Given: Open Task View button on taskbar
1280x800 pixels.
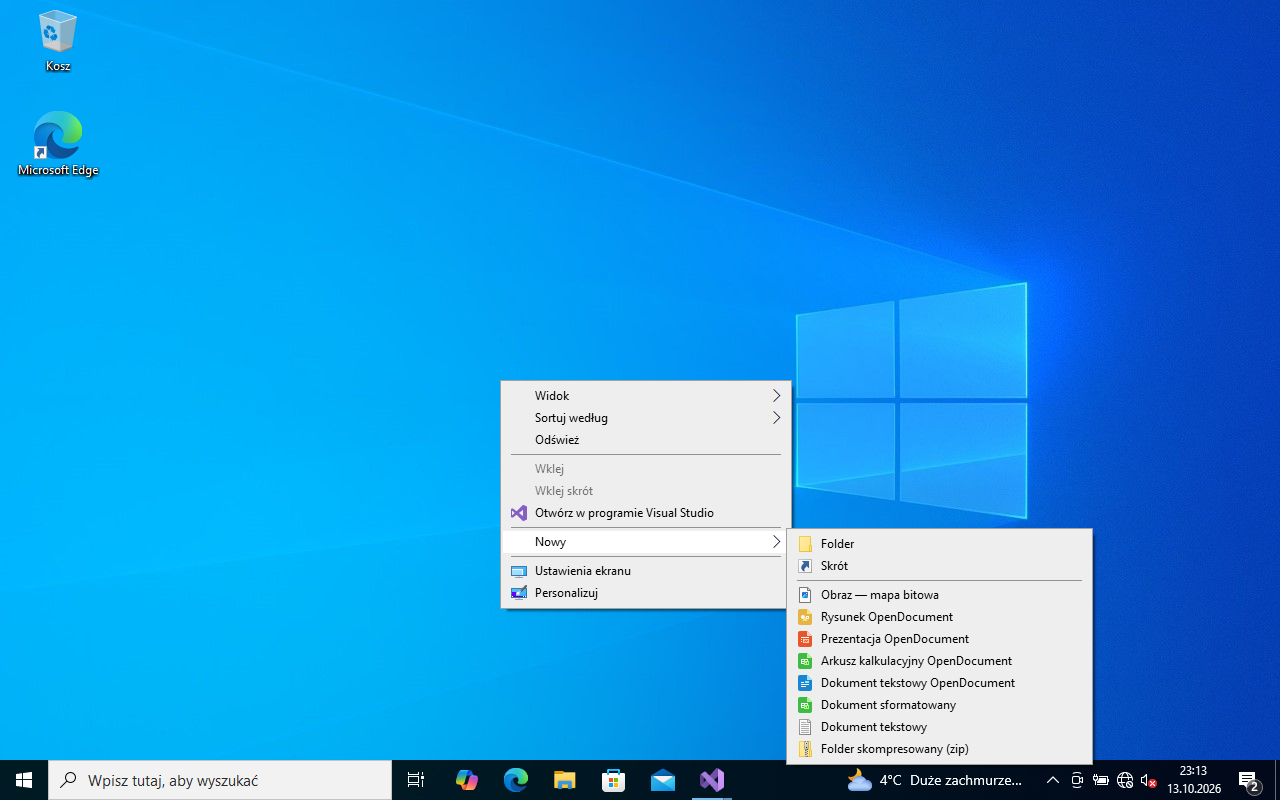Looking at the screenshot, I should pos(416,780).
